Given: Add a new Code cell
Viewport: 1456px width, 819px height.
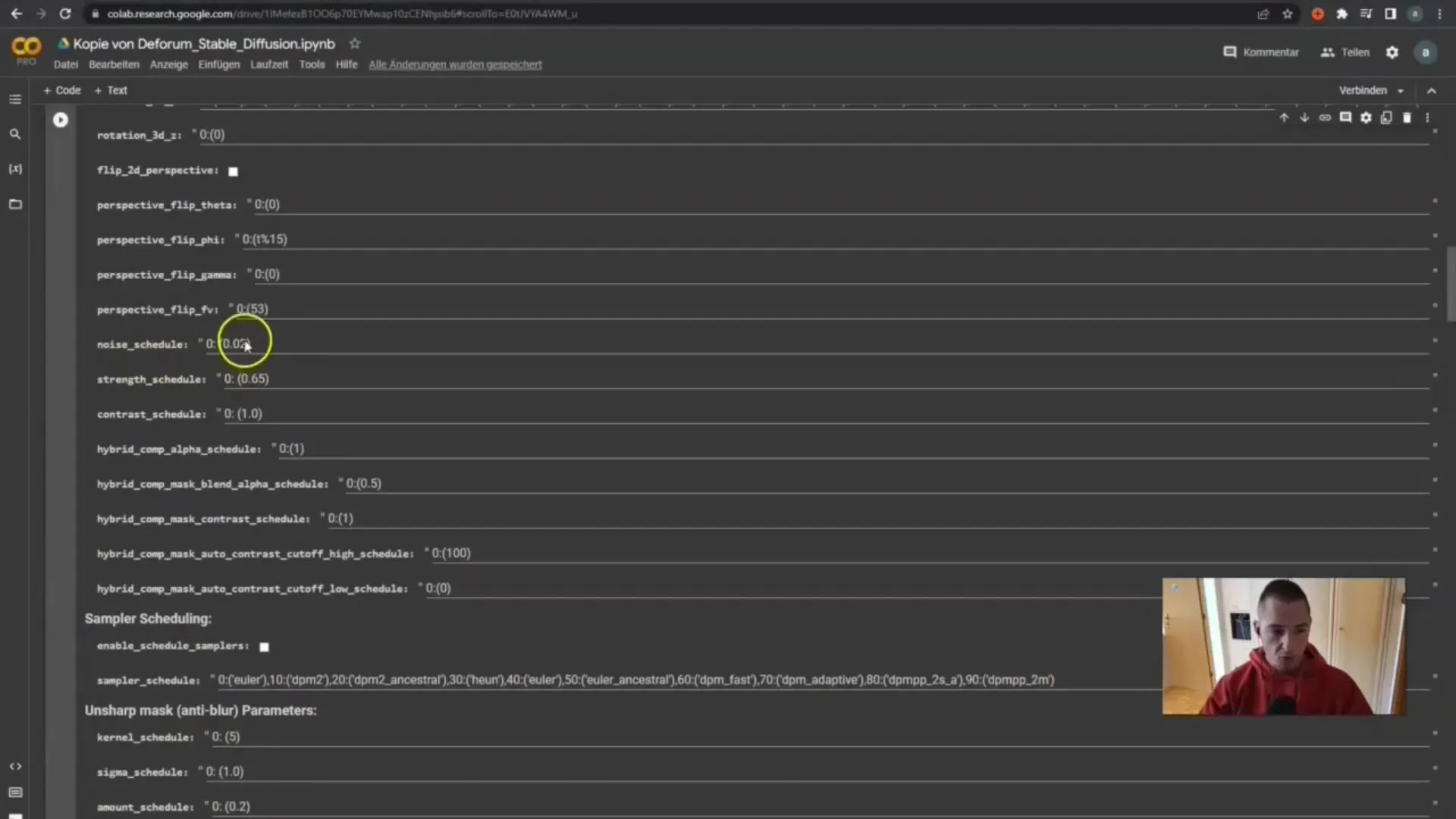Looking at the screenshot, I should [x=62, y=90].
